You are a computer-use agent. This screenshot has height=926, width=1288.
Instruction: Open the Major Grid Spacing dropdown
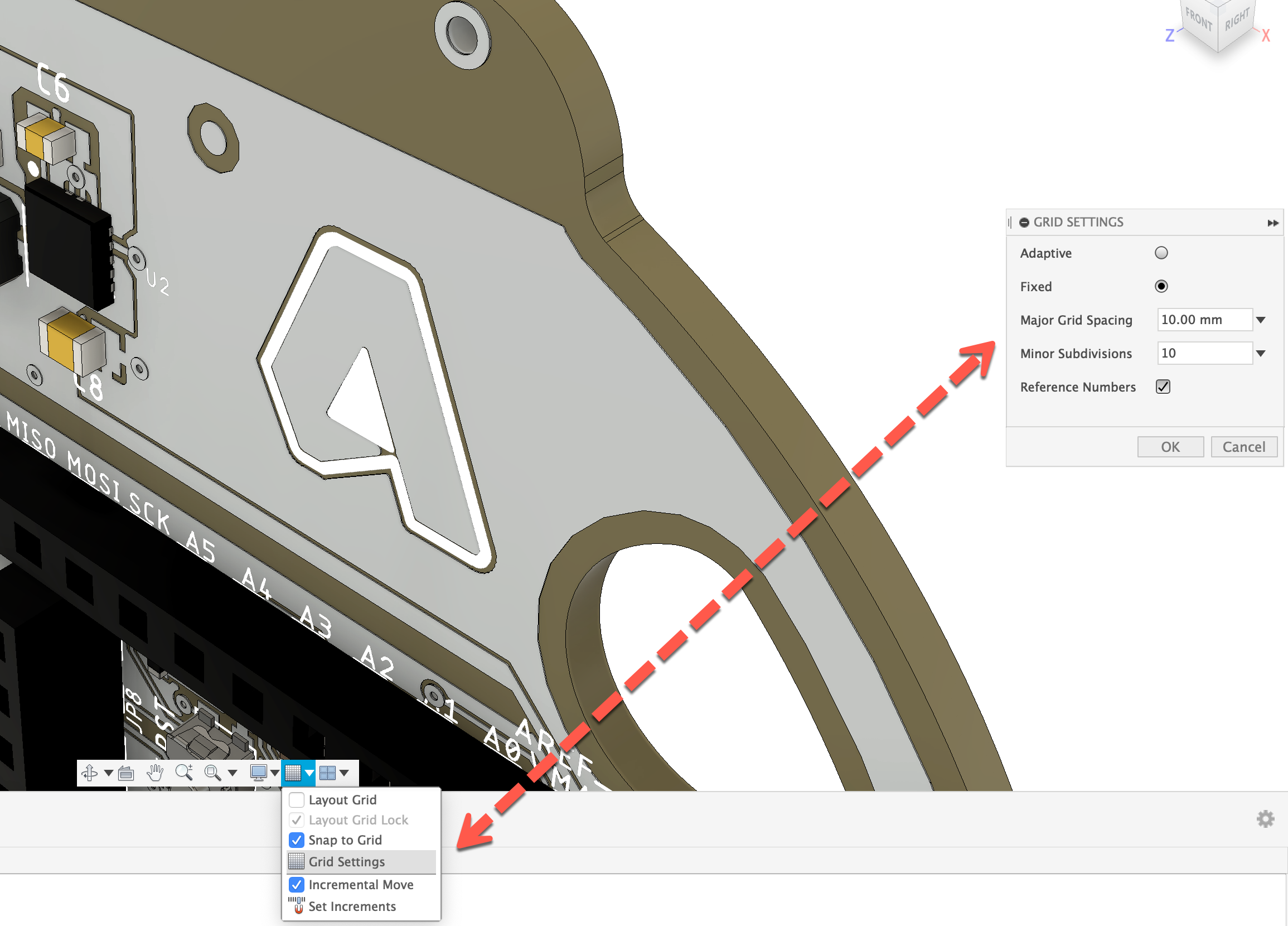[x=1261, y=319]
